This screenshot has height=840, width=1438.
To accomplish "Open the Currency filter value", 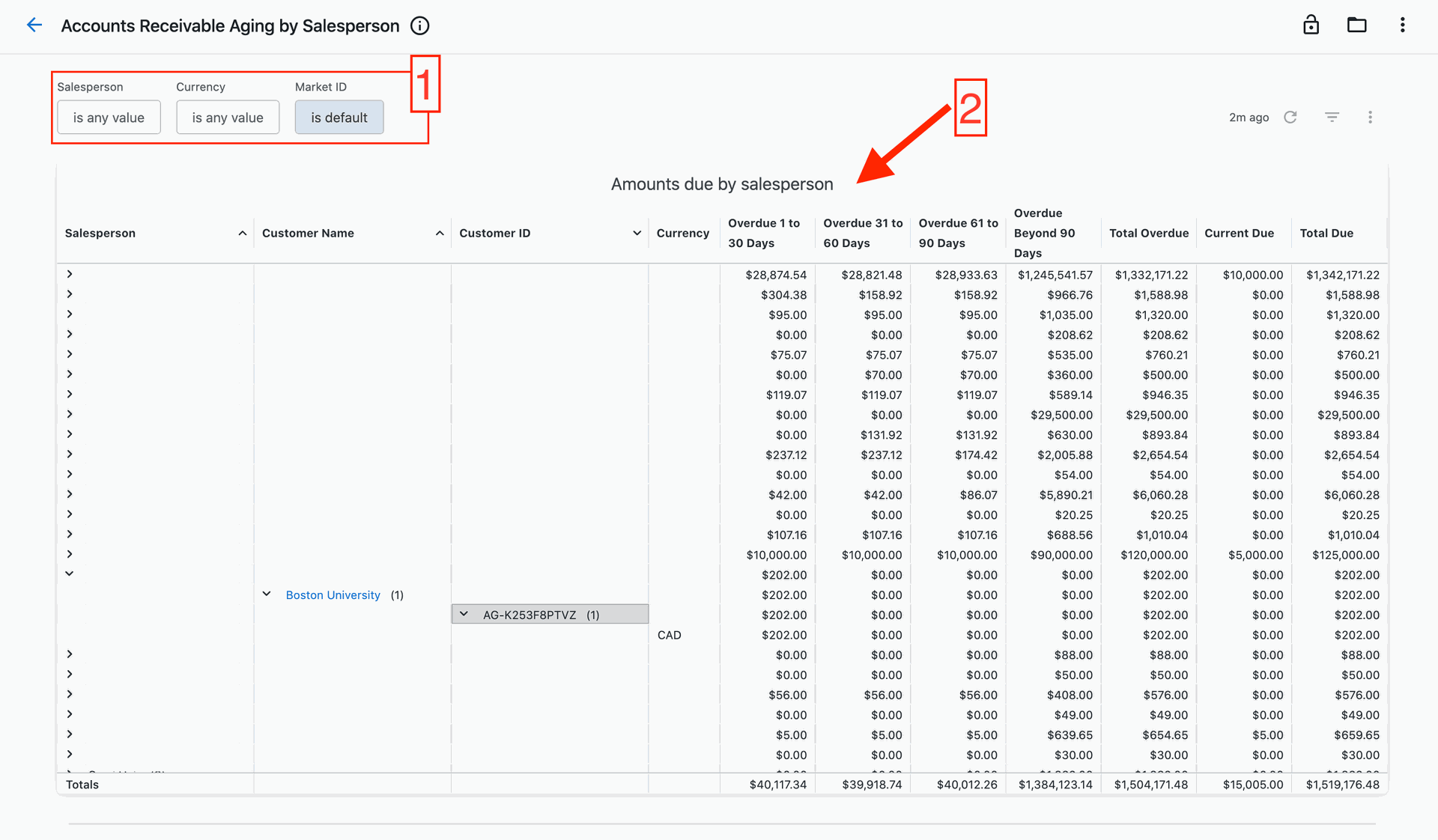I will [228, 118].
